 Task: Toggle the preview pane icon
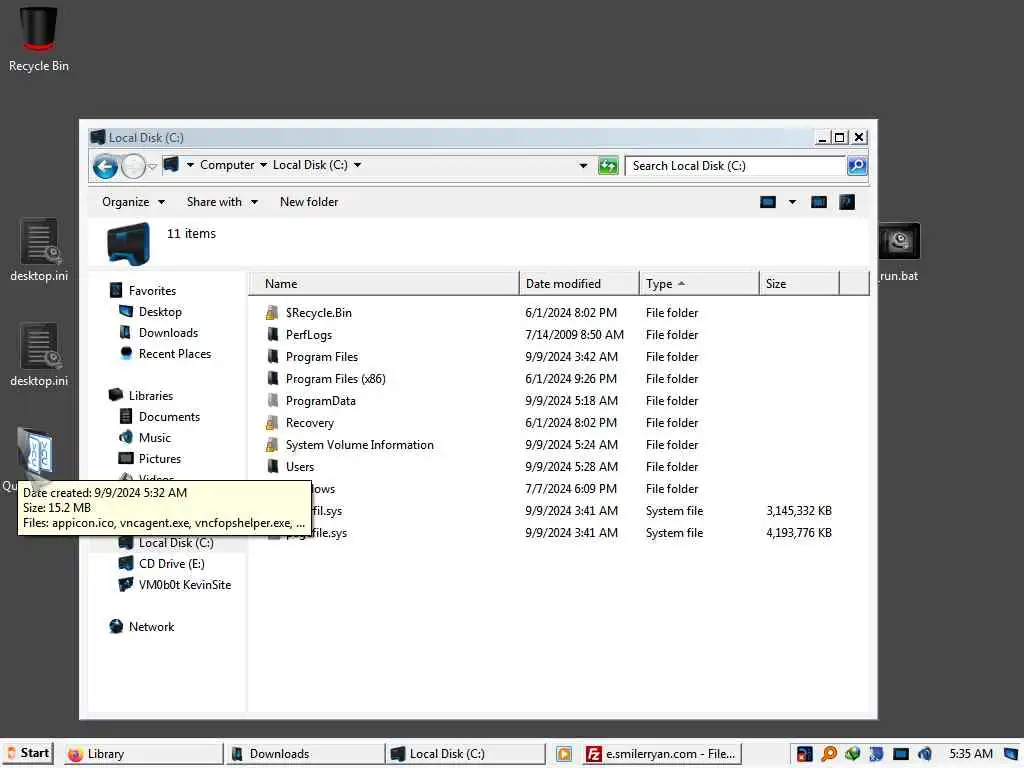(x=818, y=202)
